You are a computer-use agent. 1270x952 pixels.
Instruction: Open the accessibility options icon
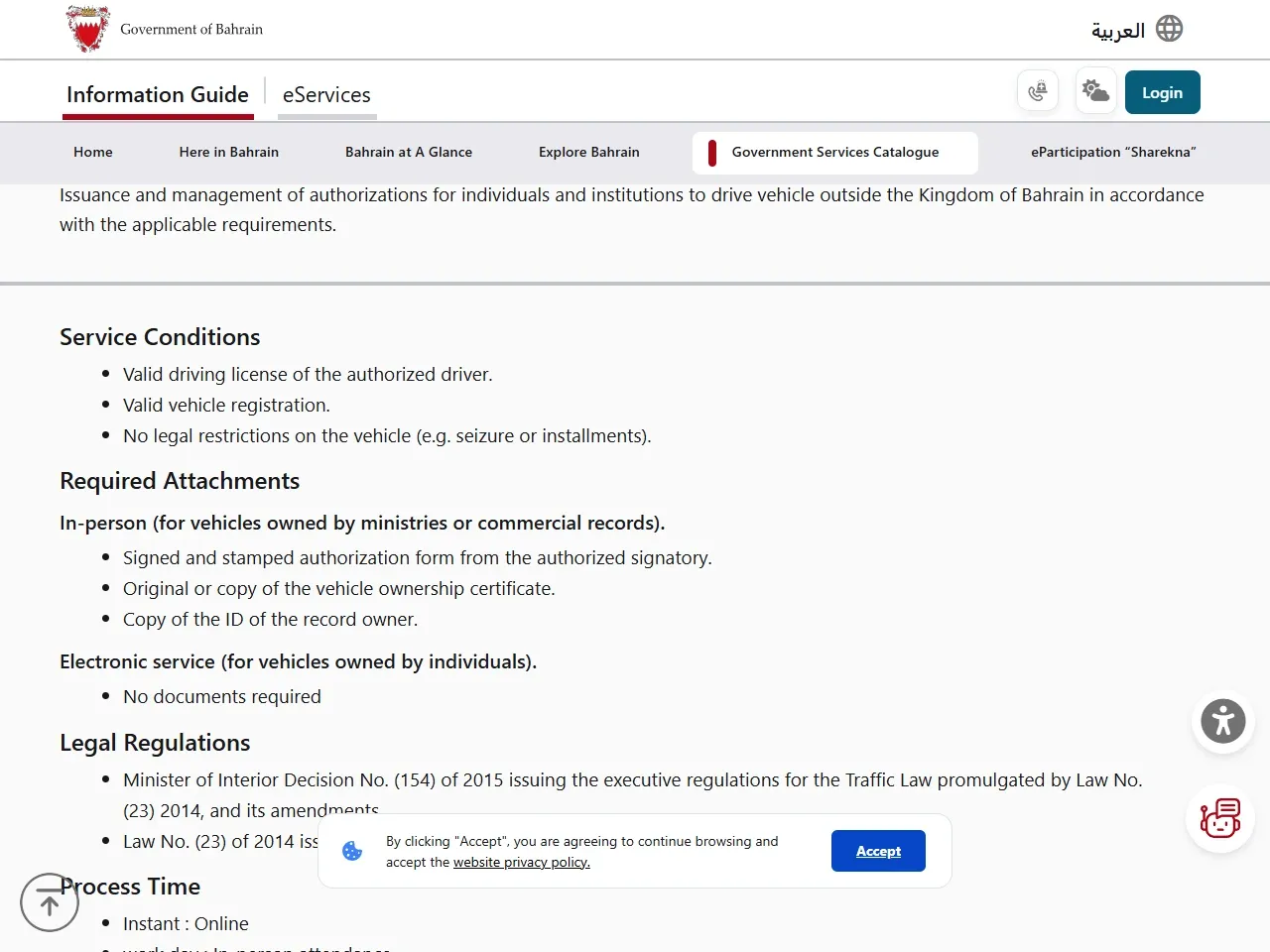(1223, 721)
